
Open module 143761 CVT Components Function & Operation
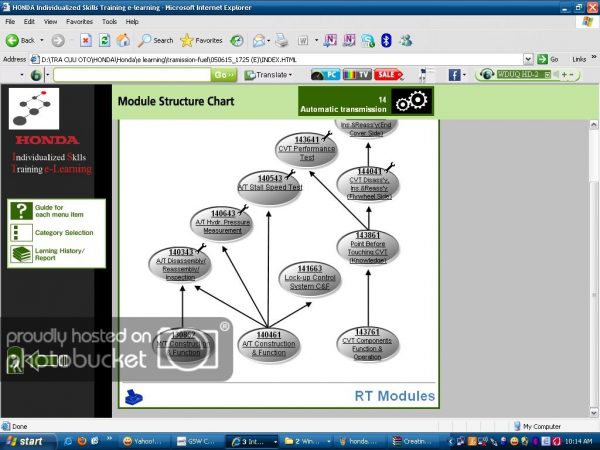coord(367,344)
